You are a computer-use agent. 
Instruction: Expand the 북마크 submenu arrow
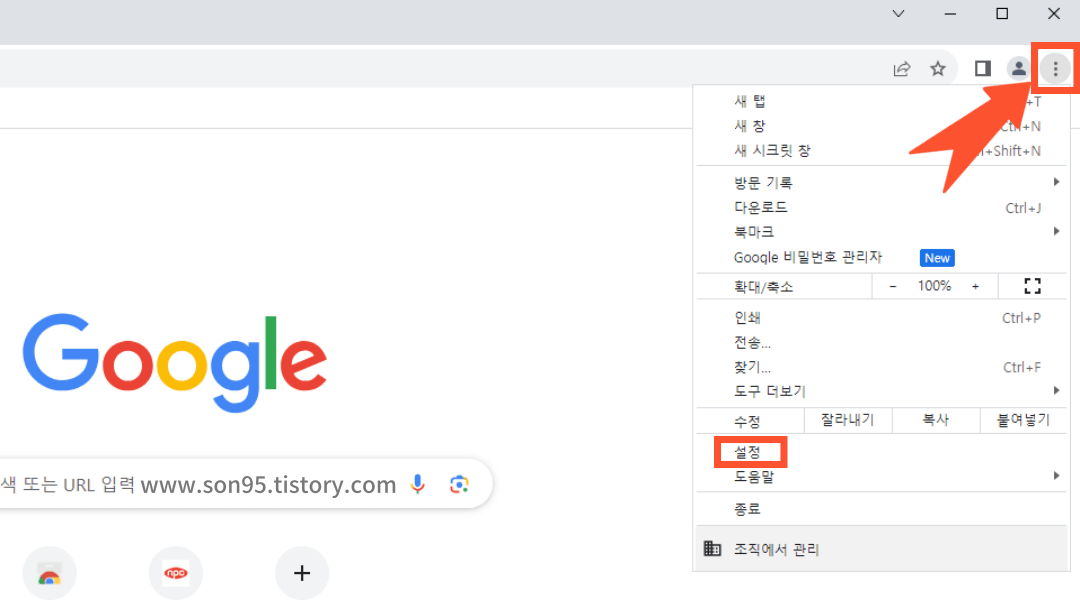(1056, 231)
